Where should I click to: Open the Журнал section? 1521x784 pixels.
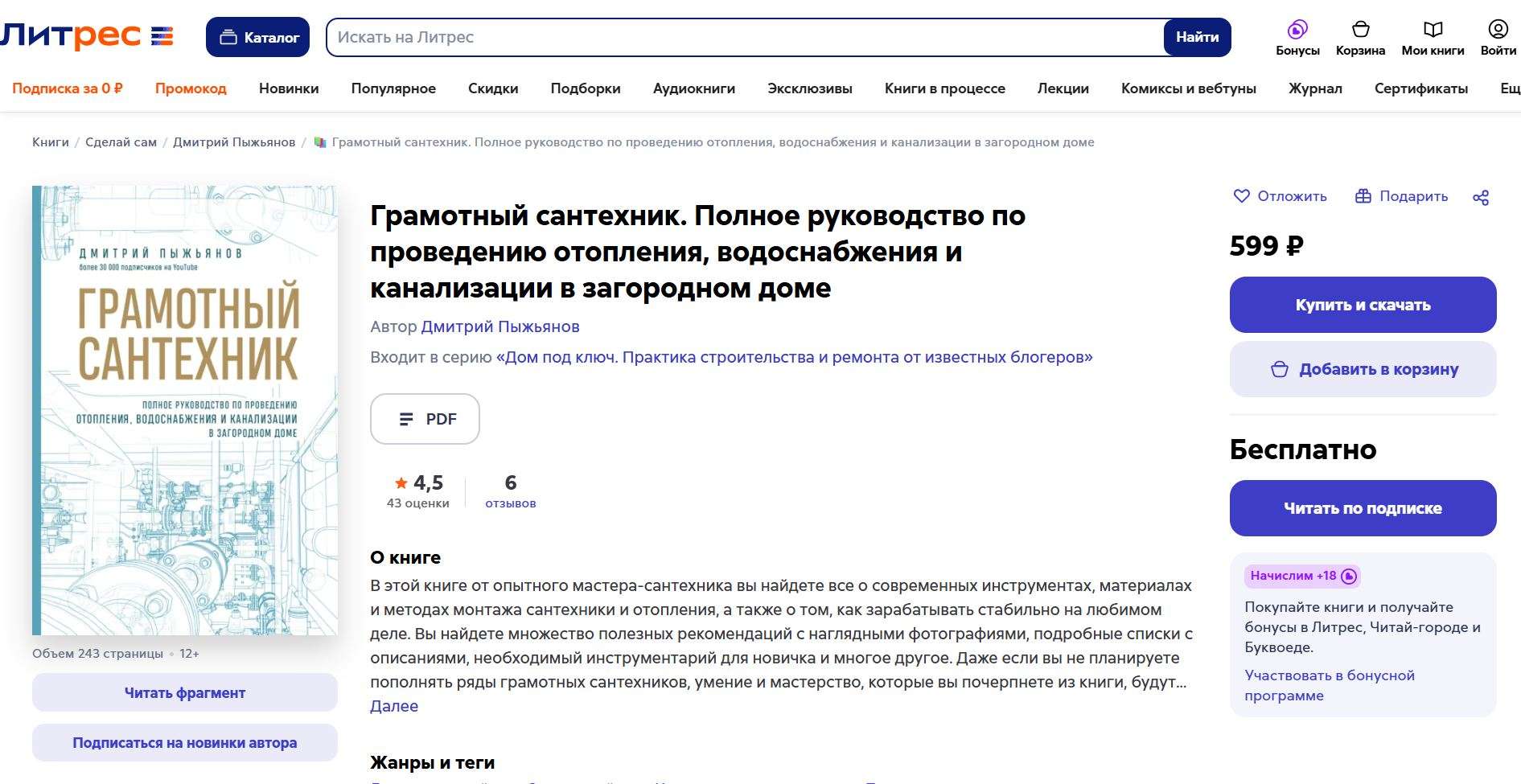click(1315, 88)
